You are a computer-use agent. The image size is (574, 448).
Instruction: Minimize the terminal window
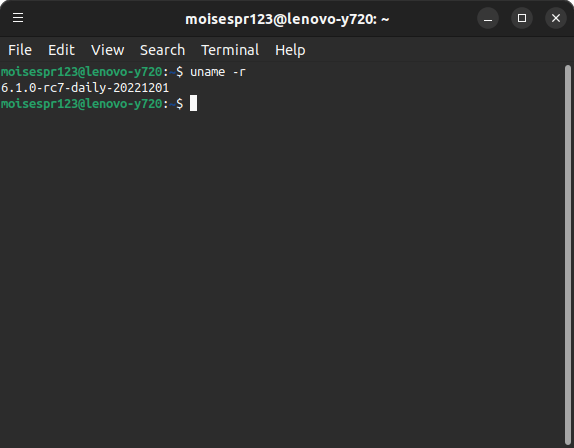pos(488,18)
